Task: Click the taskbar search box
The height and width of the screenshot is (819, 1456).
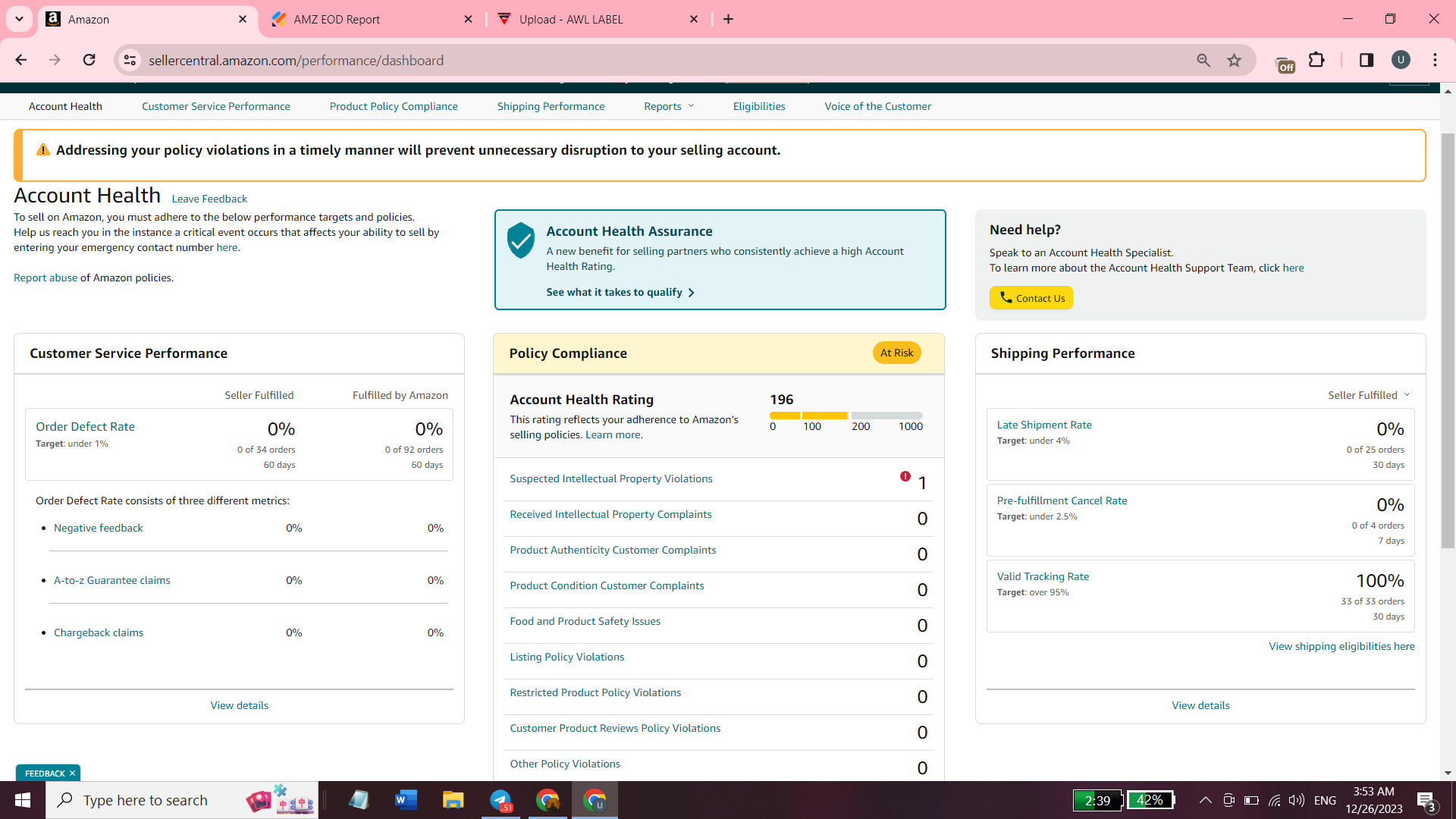Action: tap(182, 800)
